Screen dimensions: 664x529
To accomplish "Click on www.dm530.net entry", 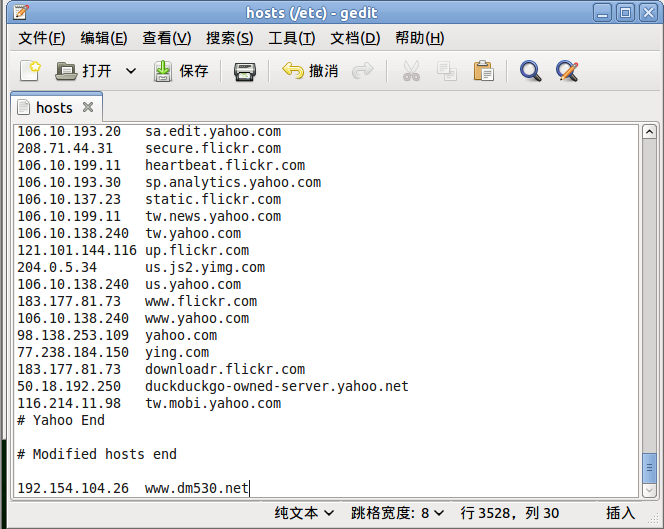I will (196, 488).
